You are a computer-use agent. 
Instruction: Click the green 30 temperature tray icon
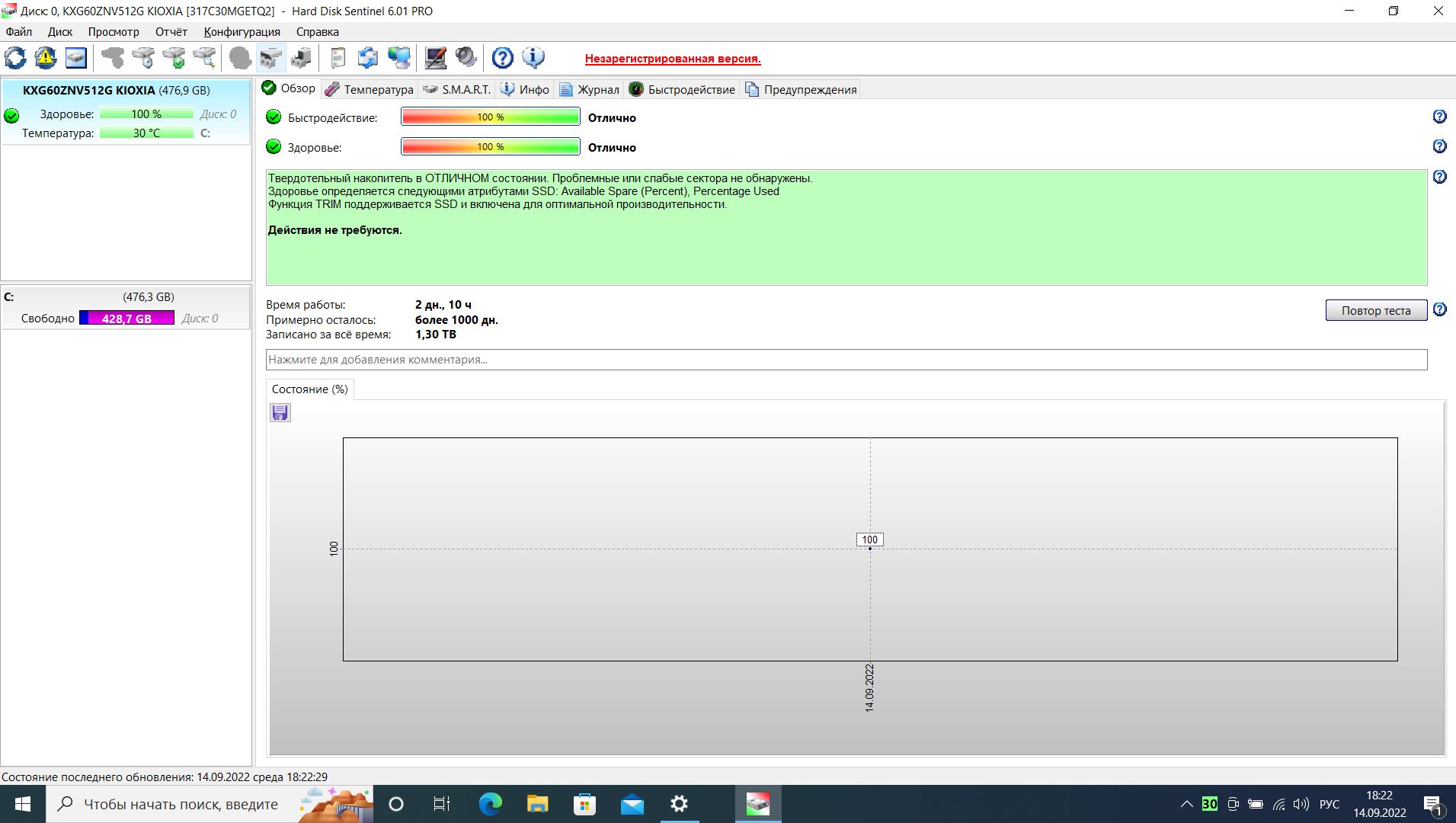click(1209, 804)
